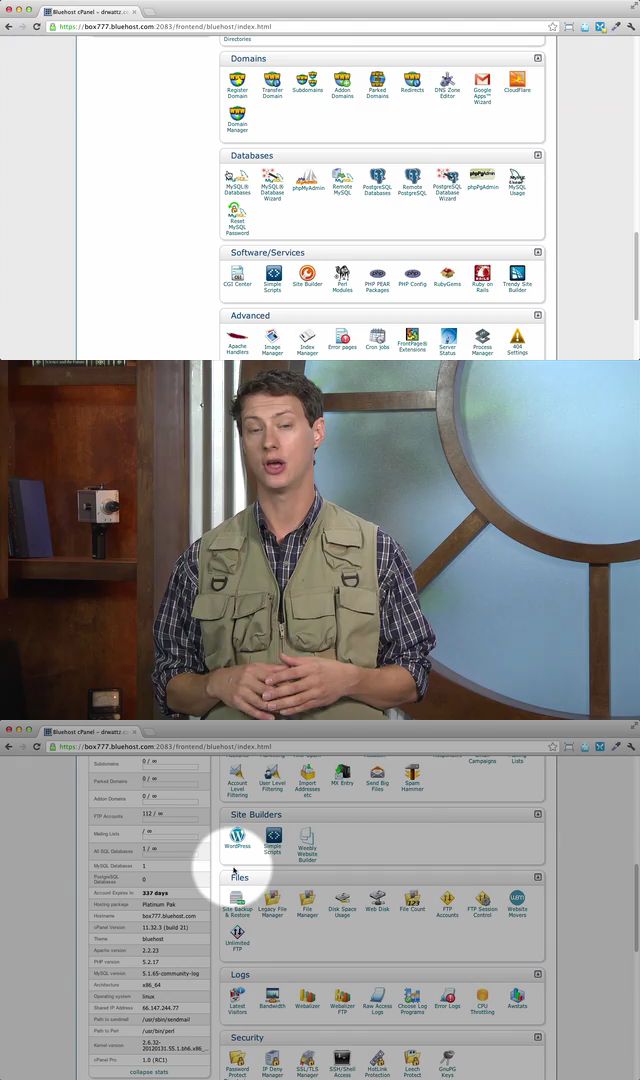Screen dimensions: 640x1080
Task: Open the Subdomains icon
Action: coord(307,82)
